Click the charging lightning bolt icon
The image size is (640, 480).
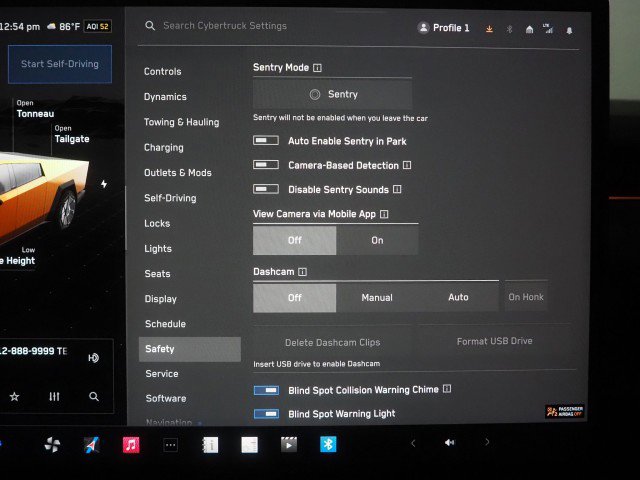click(104, 184)
